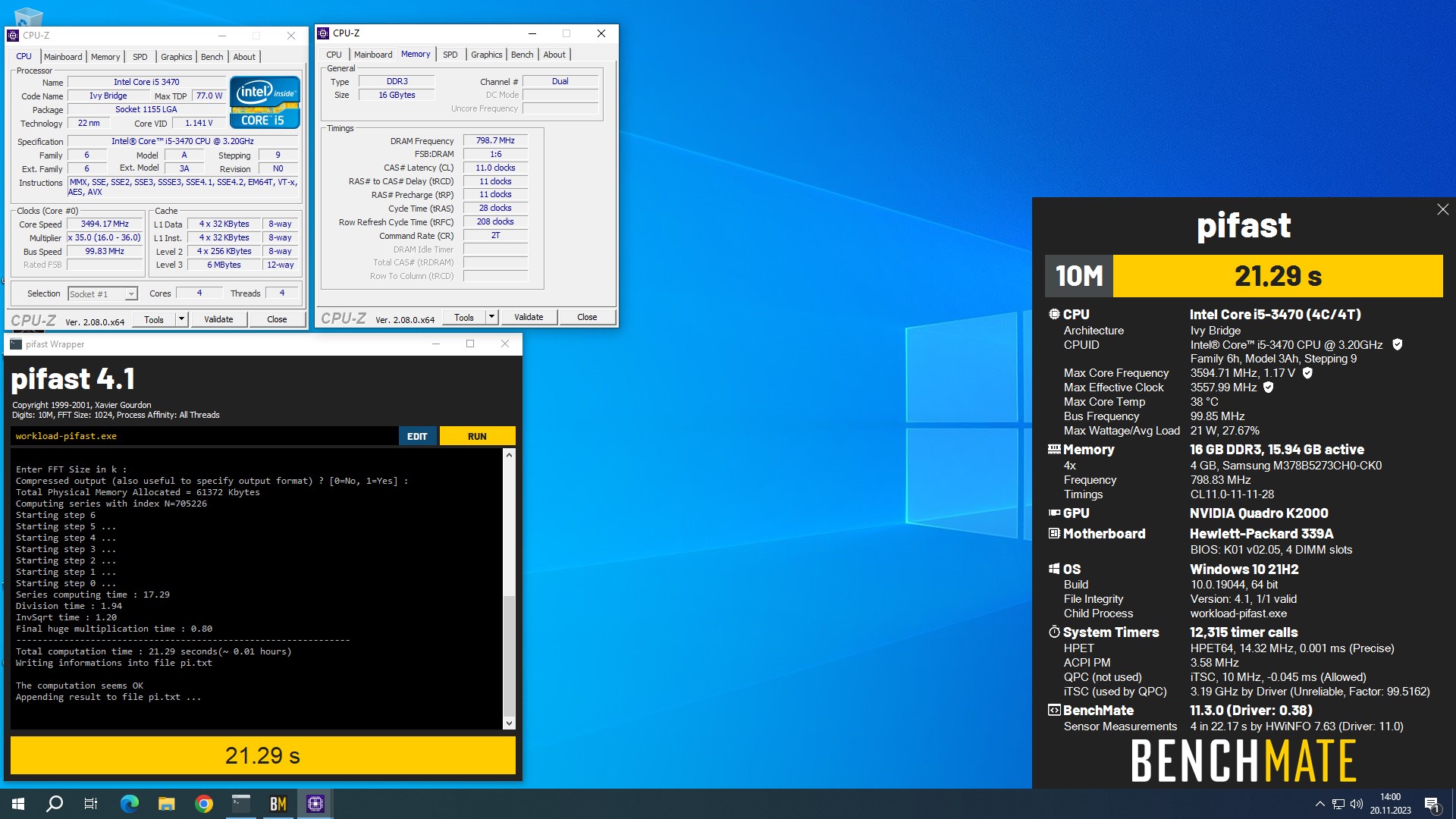Click CPU-Z app icon in Memory window title
1456x819 pixels.
323,33
